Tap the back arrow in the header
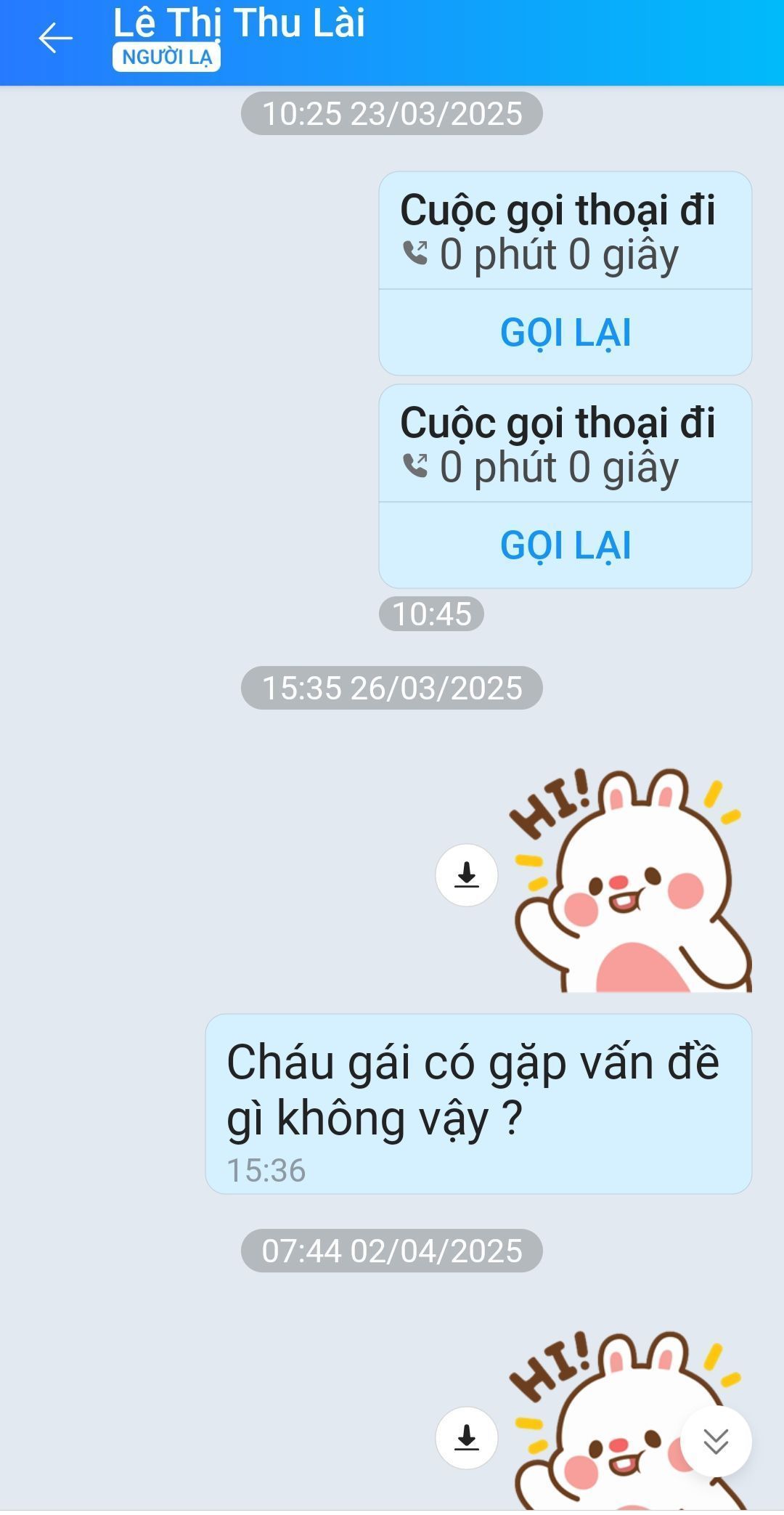The width and height of the screenshot is (784, 1515). [x=55, y=38]
